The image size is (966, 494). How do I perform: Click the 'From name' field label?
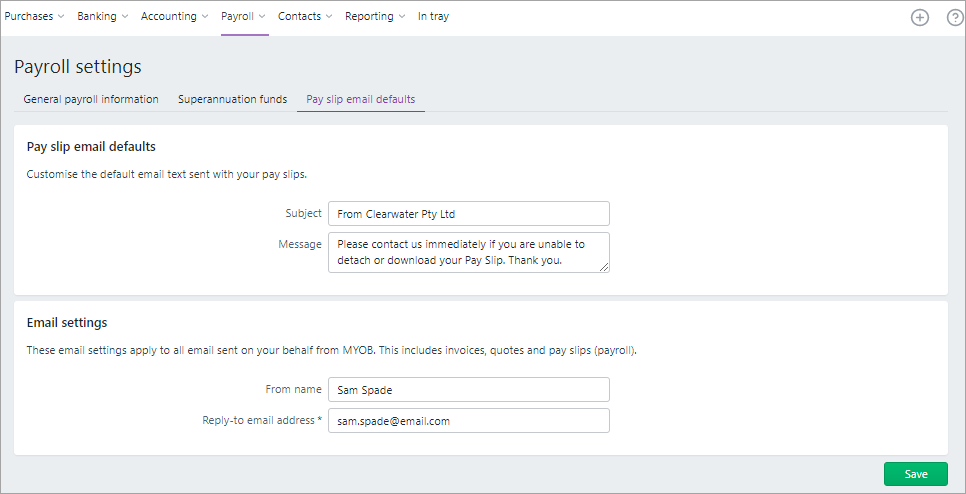click(296, 389)
